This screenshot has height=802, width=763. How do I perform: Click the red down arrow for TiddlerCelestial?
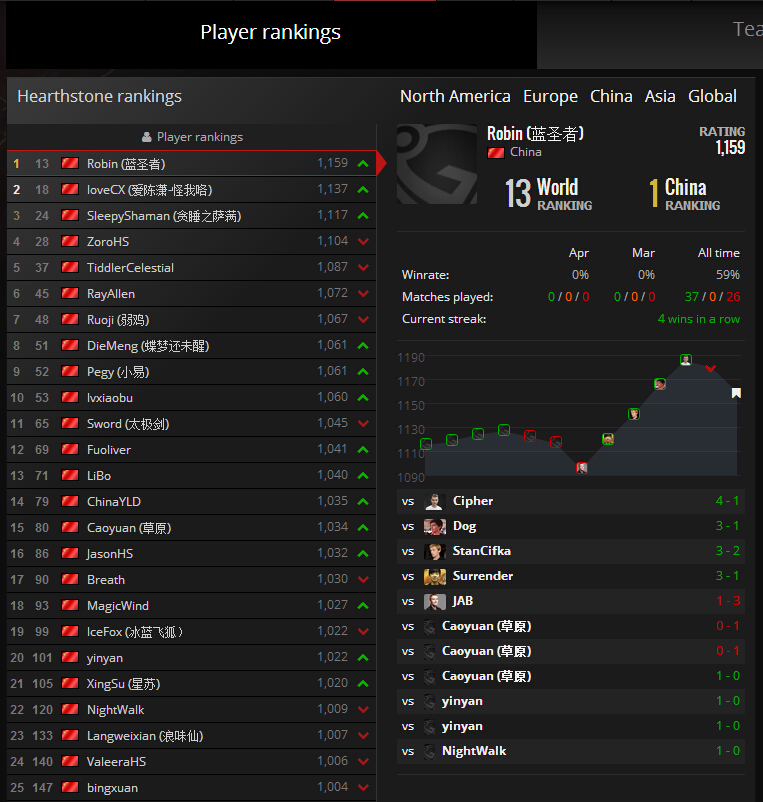click(x=363, y=268)
